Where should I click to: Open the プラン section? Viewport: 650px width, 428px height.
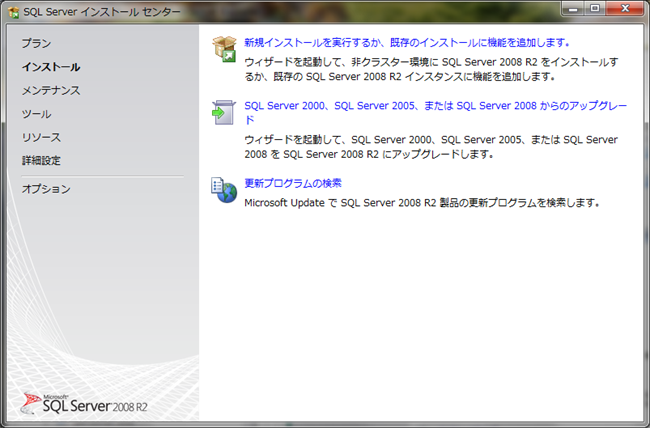(36, 43)
